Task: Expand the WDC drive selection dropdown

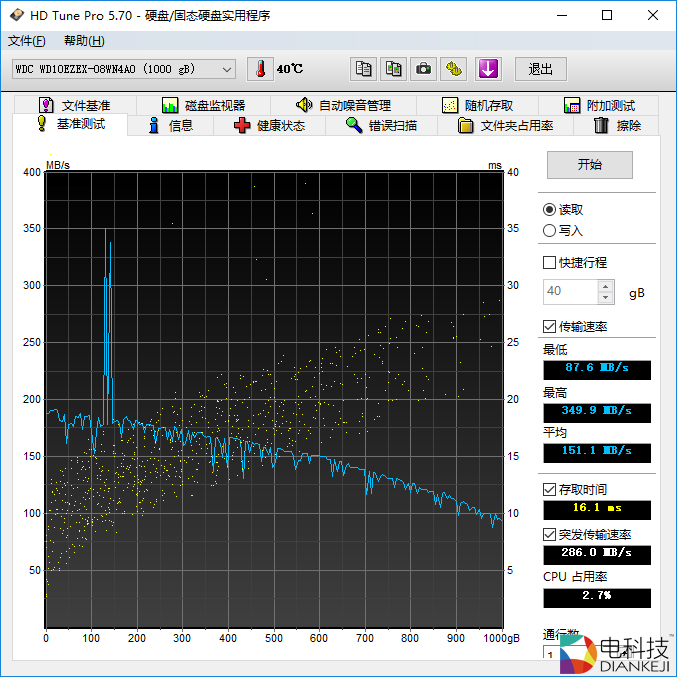Action: click(x=227, y=69)
